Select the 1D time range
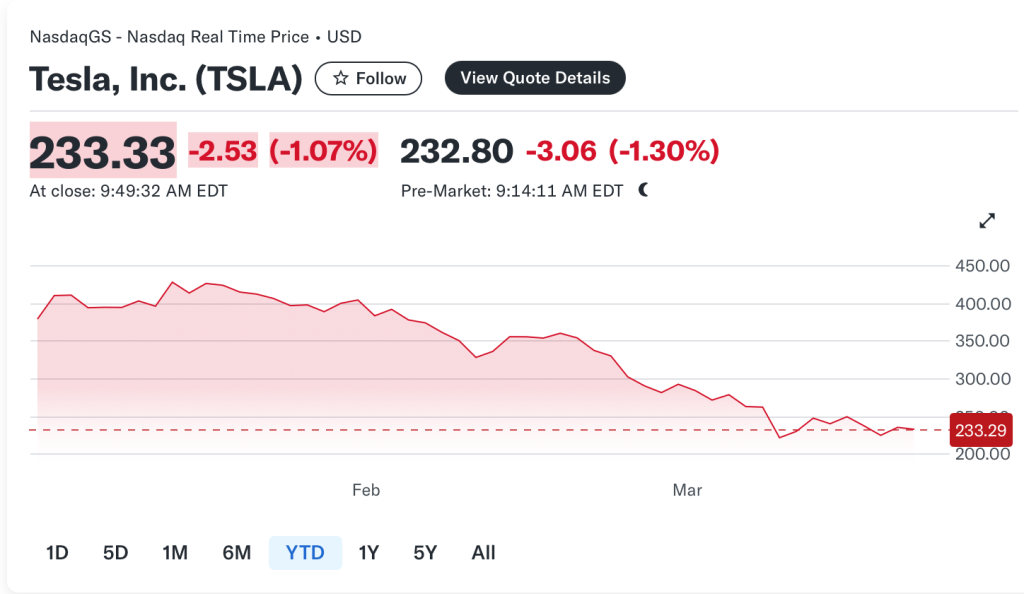Image resolution: width=1024 pixels, height=594 pixels. [57, 552]
